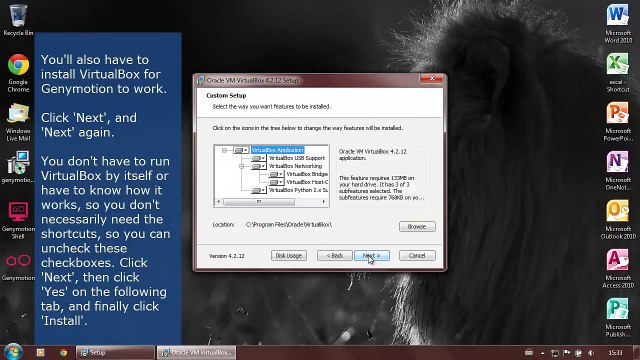Click the C:\Program Files\Oracle\VirtualBox\ location path
640x360 pixels.
289,225
